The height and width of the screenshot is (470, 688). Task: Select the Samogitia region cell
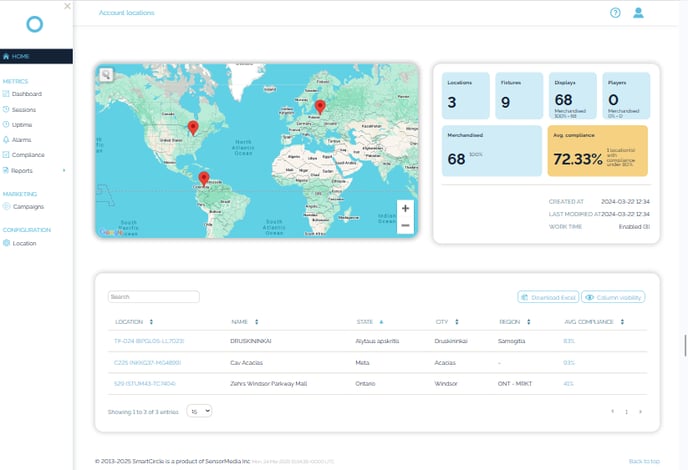pyautogui.click(x=512, y=341)
